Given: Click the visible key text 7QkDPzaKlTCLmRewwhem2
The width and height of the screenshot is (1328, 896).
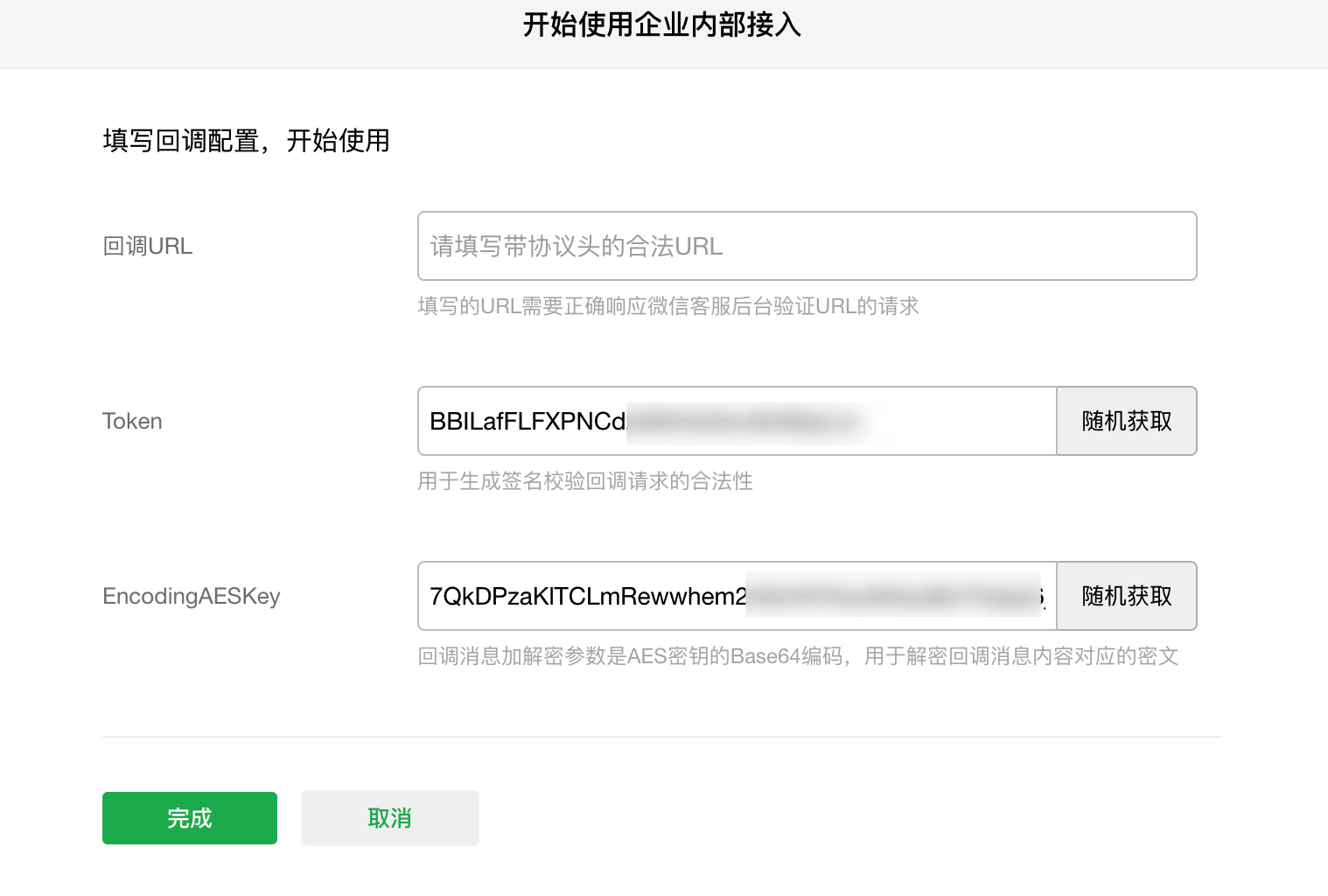Looking at the screenshot, I should (x=588, y=596).
